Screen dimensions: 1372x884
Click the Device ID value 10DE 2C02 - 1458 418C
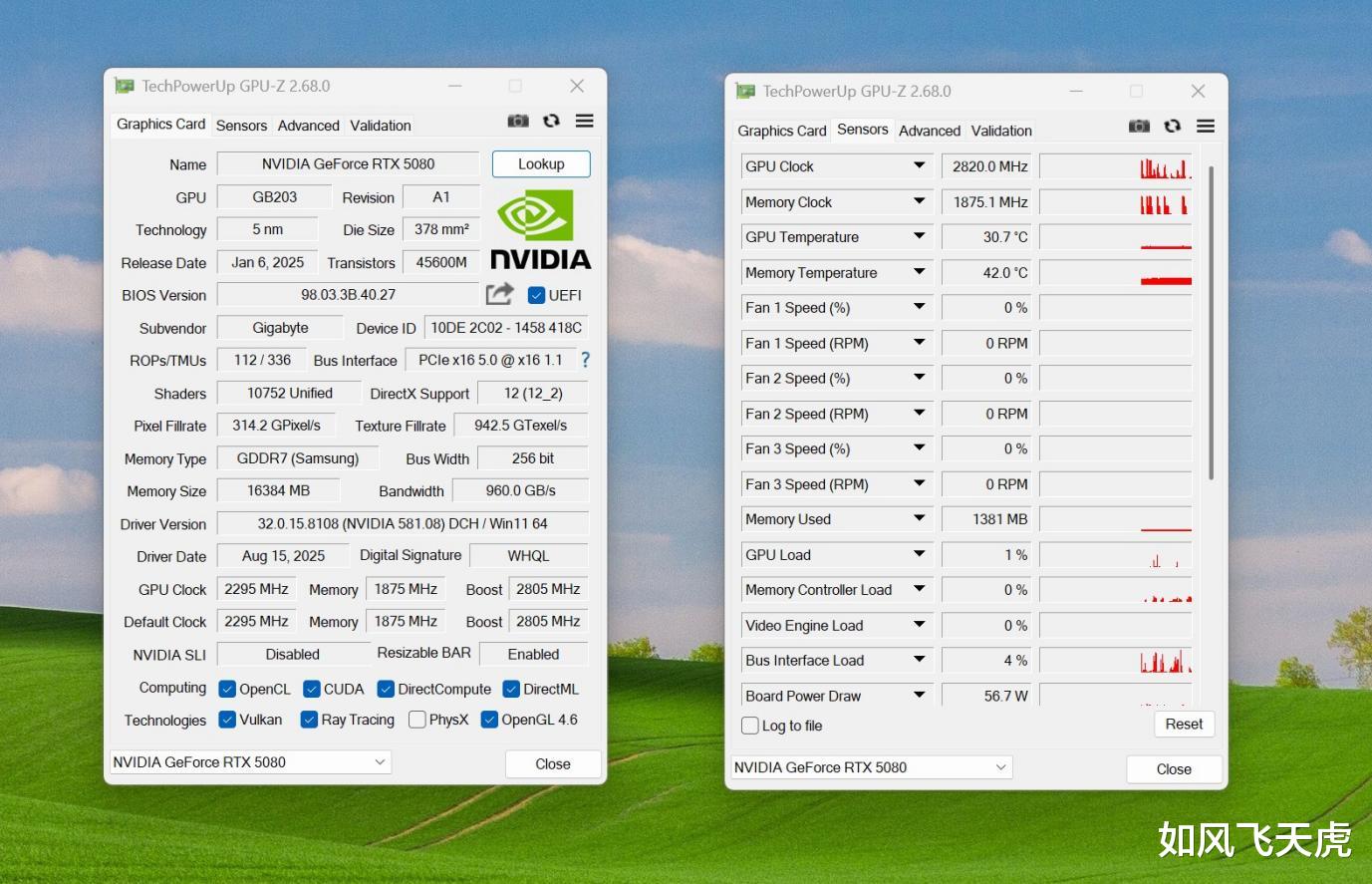(505, 328)
